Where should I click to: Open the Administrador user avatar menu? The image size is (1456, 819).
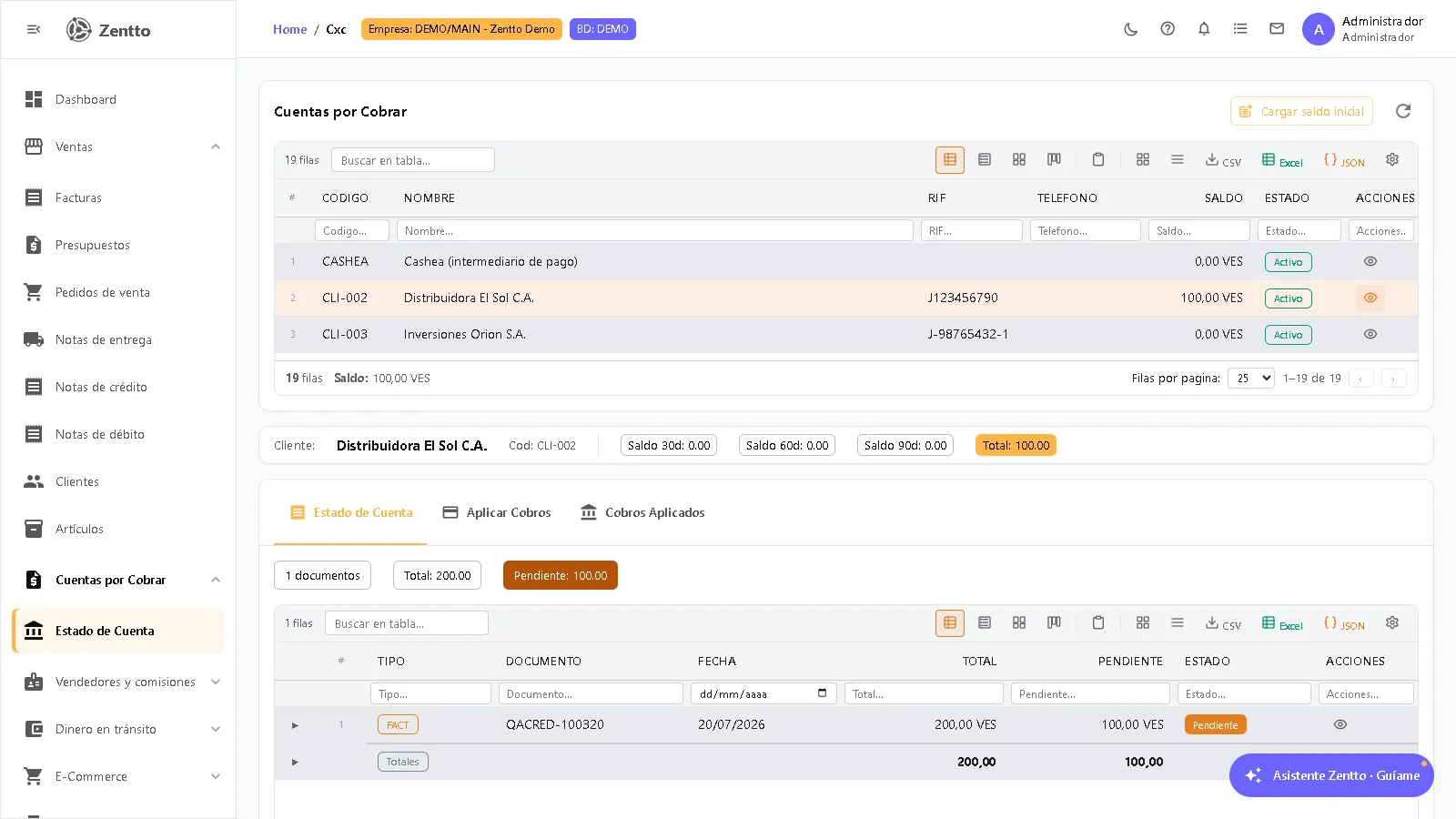1319,29
